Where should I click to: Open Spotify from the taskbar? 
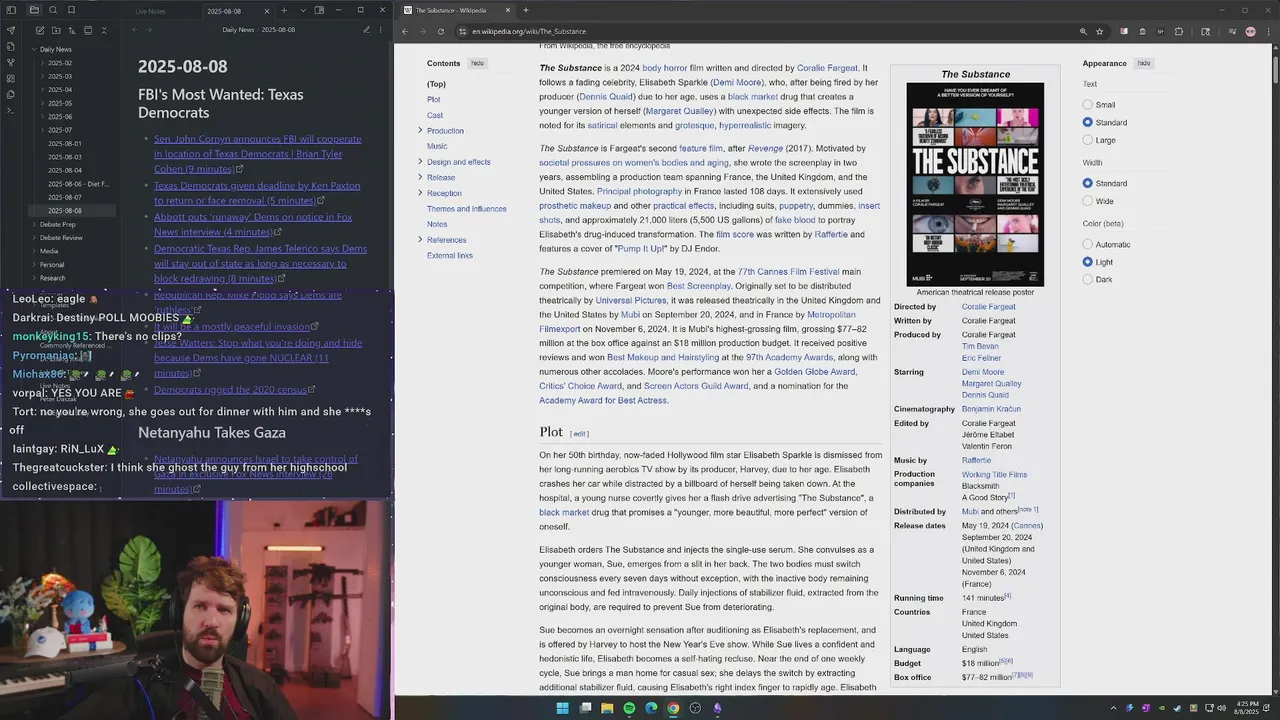[629, 708]
